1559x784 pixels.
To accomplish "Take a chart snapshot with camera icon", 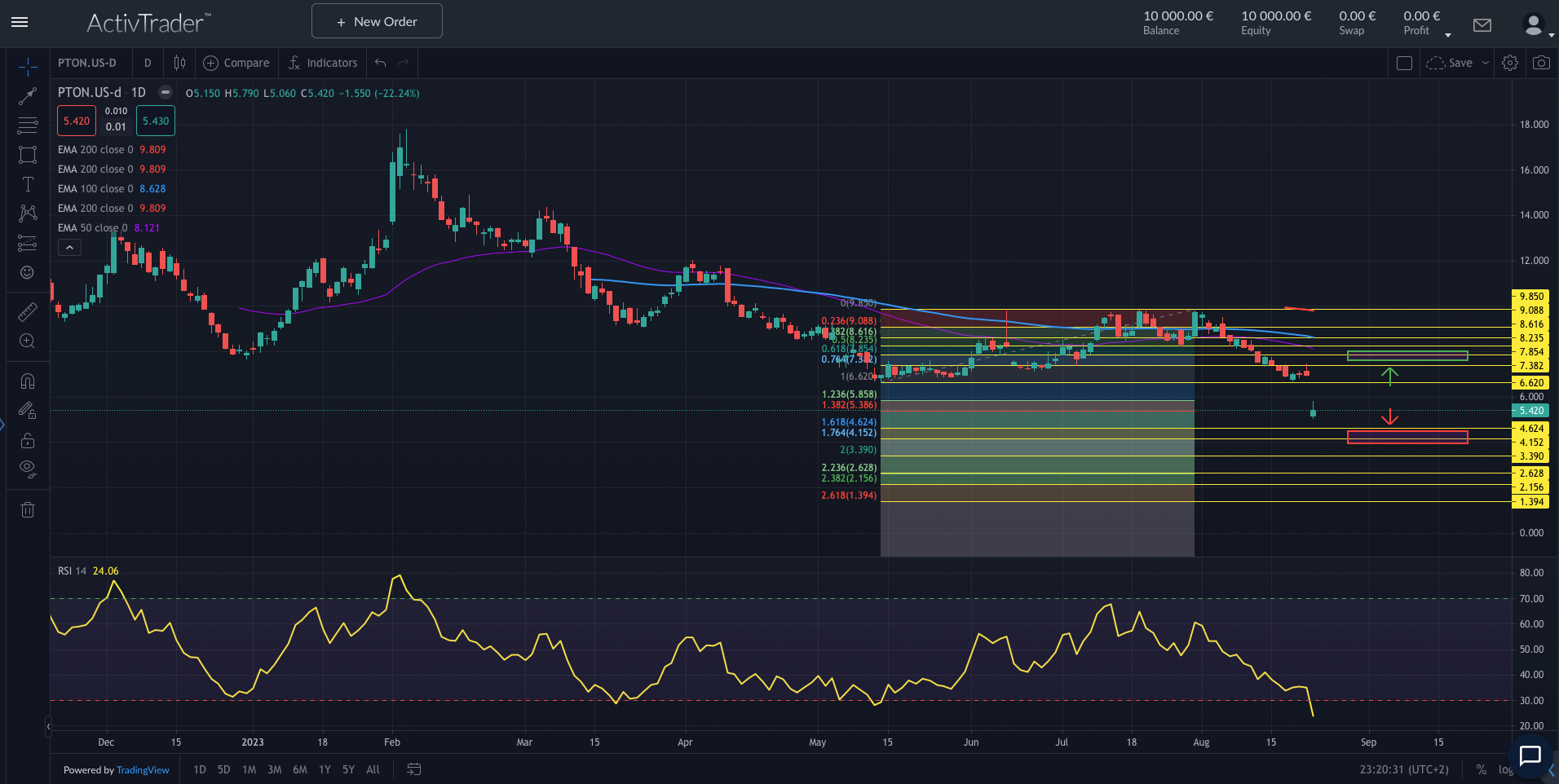I will (x=1541, y=63).
